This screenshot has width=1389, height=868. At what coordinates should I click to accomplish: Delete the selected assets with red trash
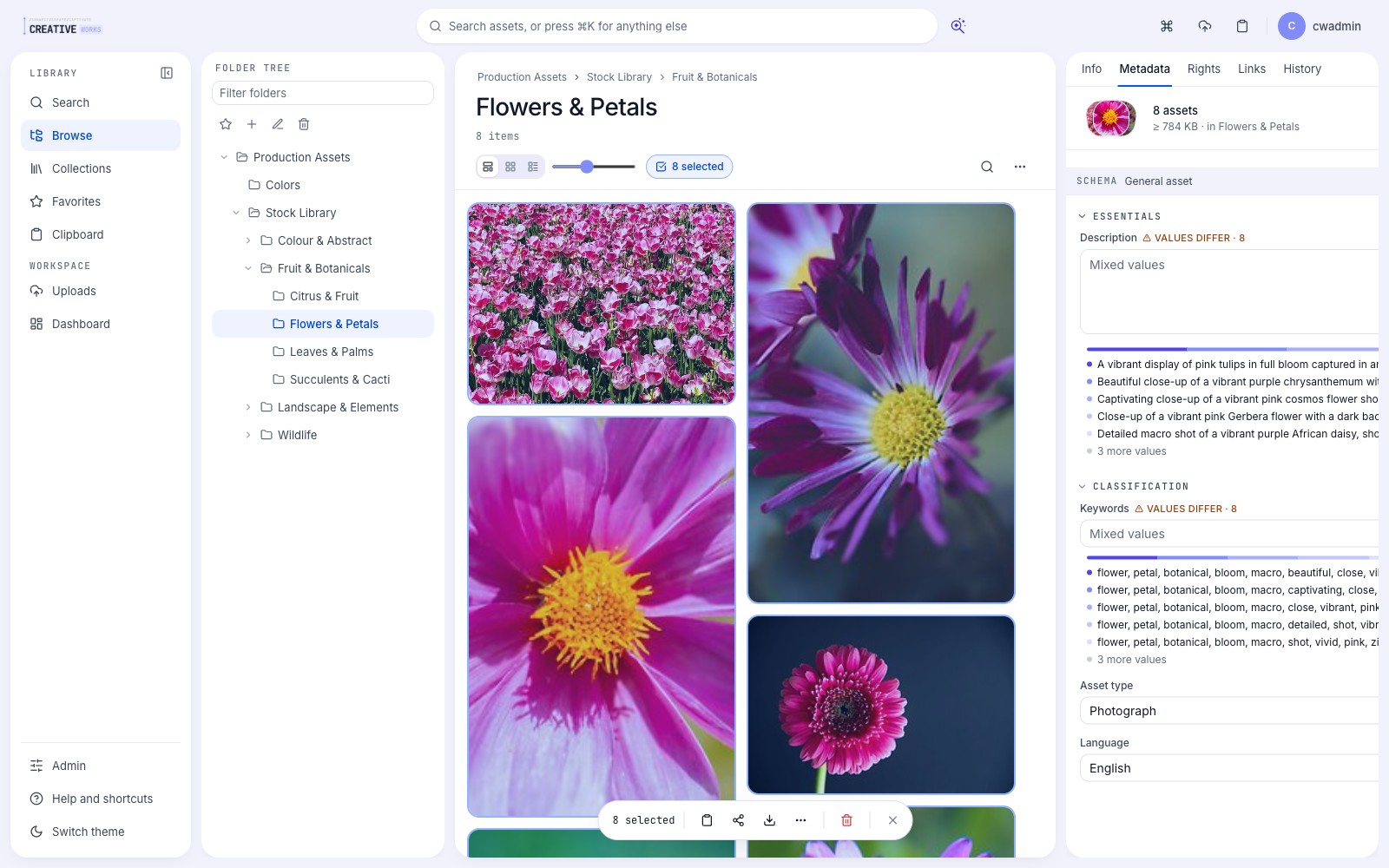pos(847,820)
